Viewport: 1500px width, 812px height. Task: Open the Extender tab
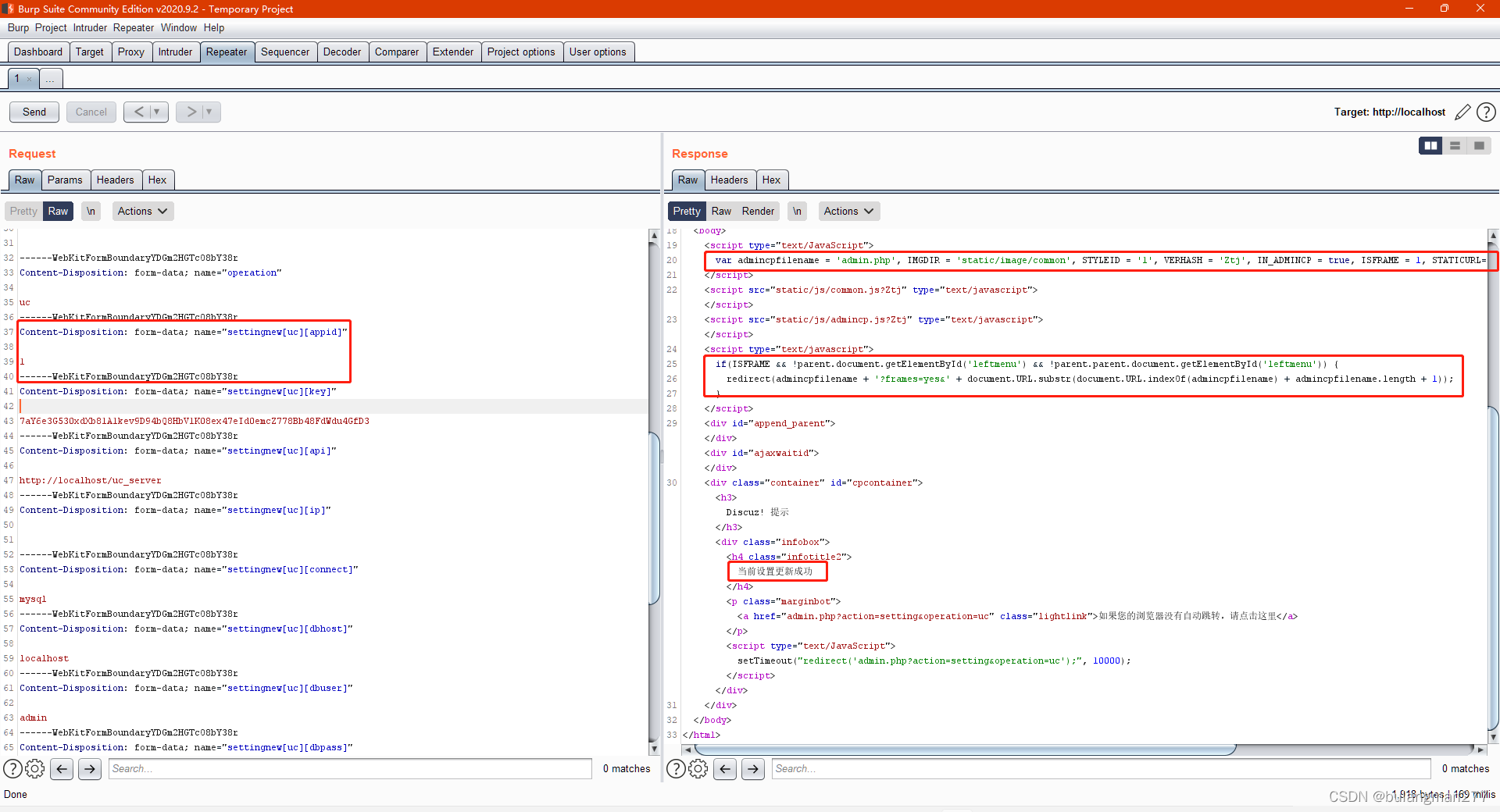453,52
